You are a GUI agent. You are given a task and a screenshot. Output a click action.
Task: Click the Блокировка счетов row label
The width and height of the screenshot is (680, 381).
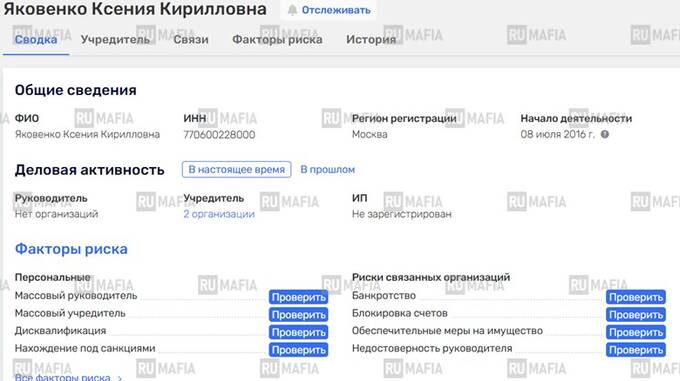399,313
